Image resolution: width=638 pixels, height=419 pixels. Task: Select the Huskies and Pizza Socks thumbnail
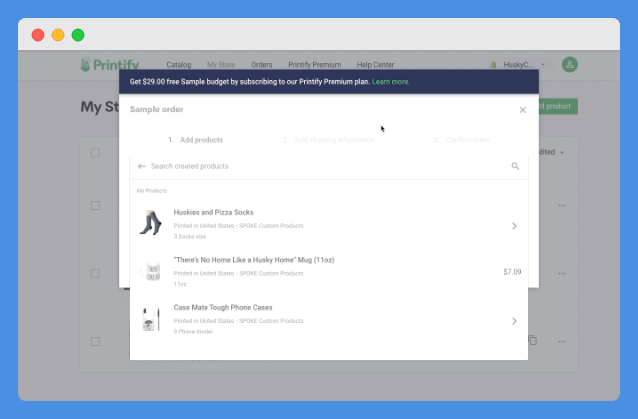(x=151, y=223)
